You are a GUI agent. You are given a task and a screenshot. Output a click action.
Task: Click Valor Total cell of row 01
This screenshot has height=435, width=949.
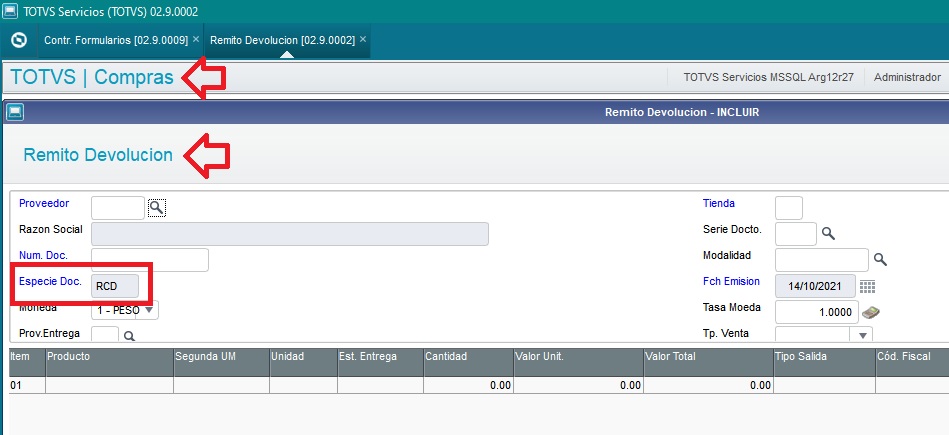[708, 385]
